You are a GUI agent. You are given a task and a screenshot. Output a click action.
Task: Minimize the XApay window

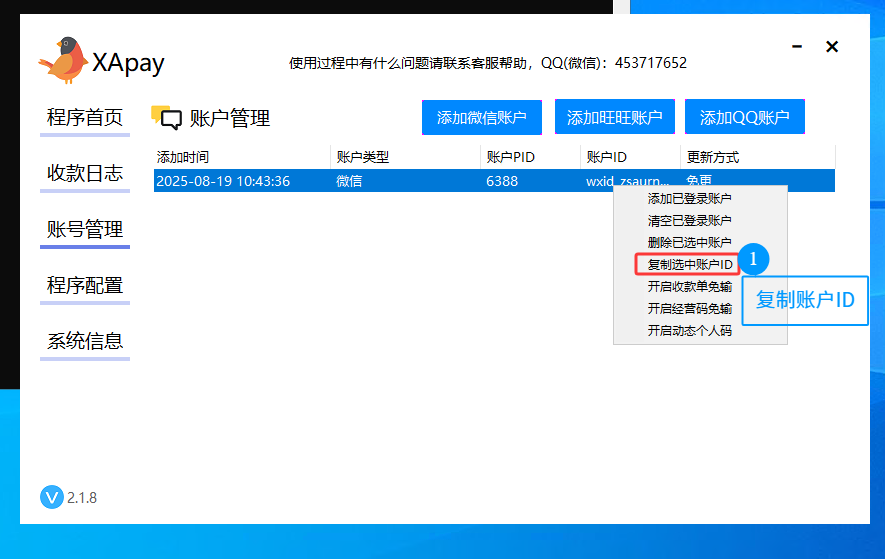(797, 47)
